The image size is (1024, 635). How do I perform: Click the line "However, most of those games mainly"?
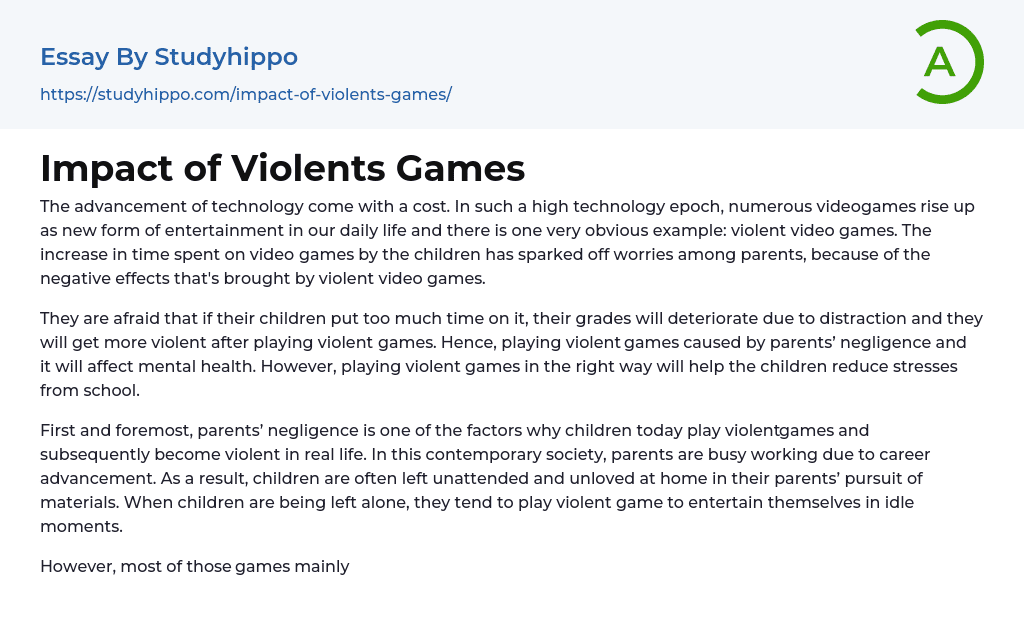(195, 567)
